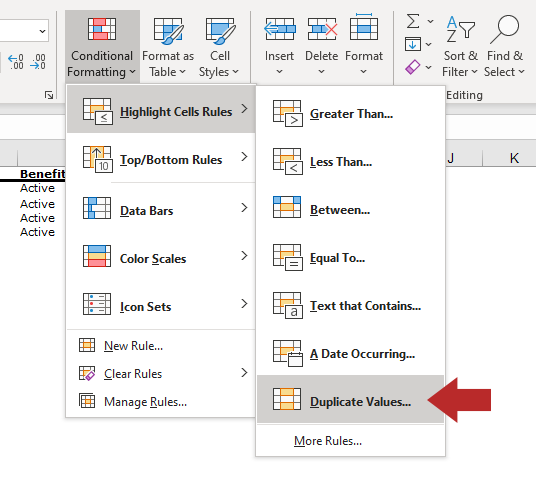Click the Decrease Decimal icon

pyautogui.click(x=38, y=62)
